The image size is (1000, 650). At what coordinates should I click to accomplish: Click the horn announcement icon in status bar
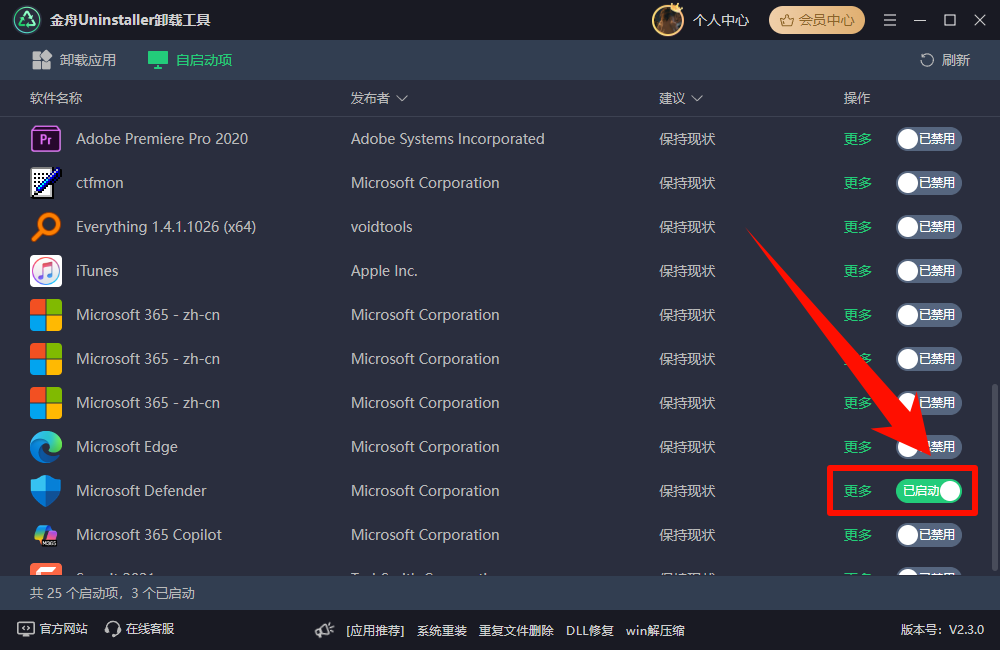[x=323, y=630]
